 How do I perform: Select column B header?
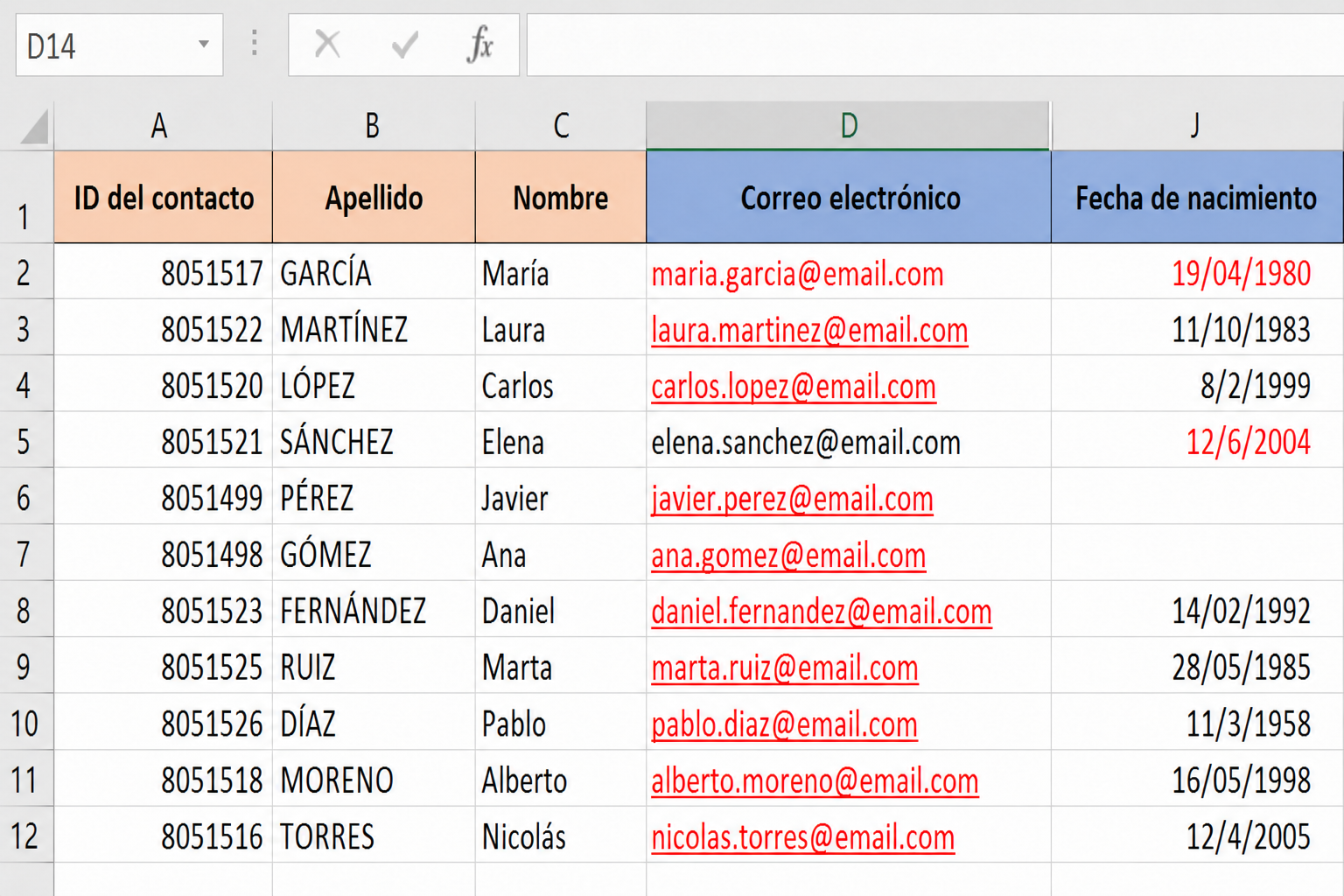click(x=374, y=126)
